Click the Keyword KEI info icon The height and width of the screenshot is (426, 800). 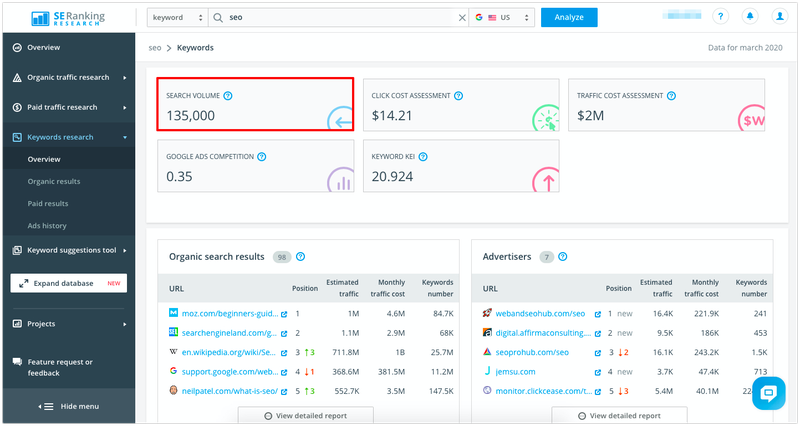(x=423, y=157)
